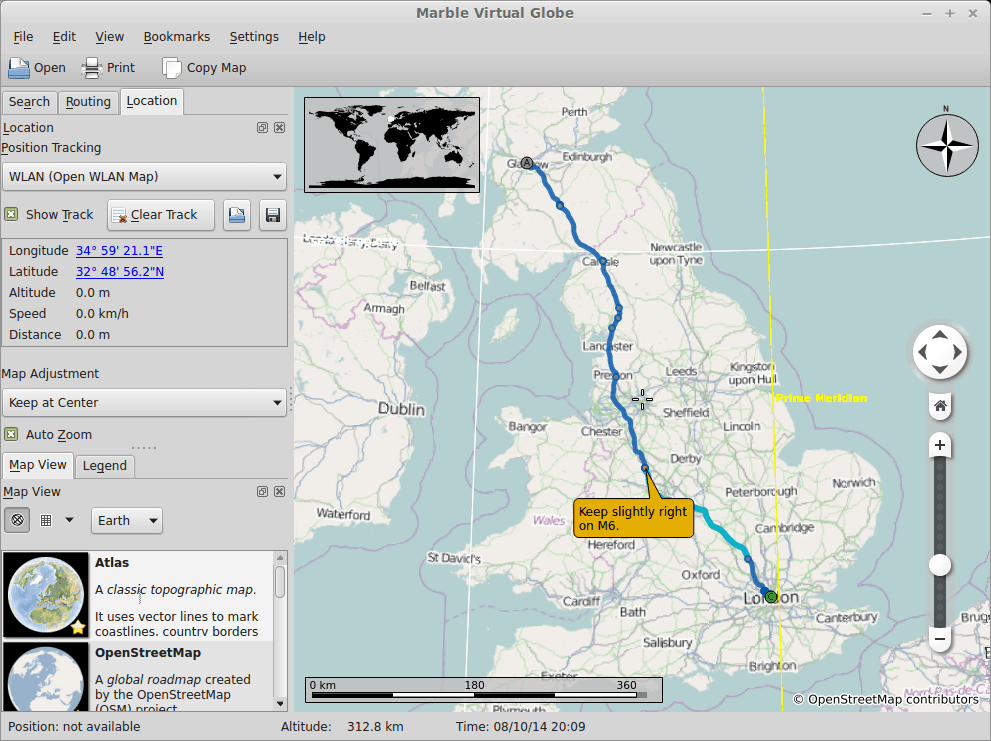The image size is (991, 741).
Task: Click the 'Dublin' city label on map
Action: click(x=401, y=409)
